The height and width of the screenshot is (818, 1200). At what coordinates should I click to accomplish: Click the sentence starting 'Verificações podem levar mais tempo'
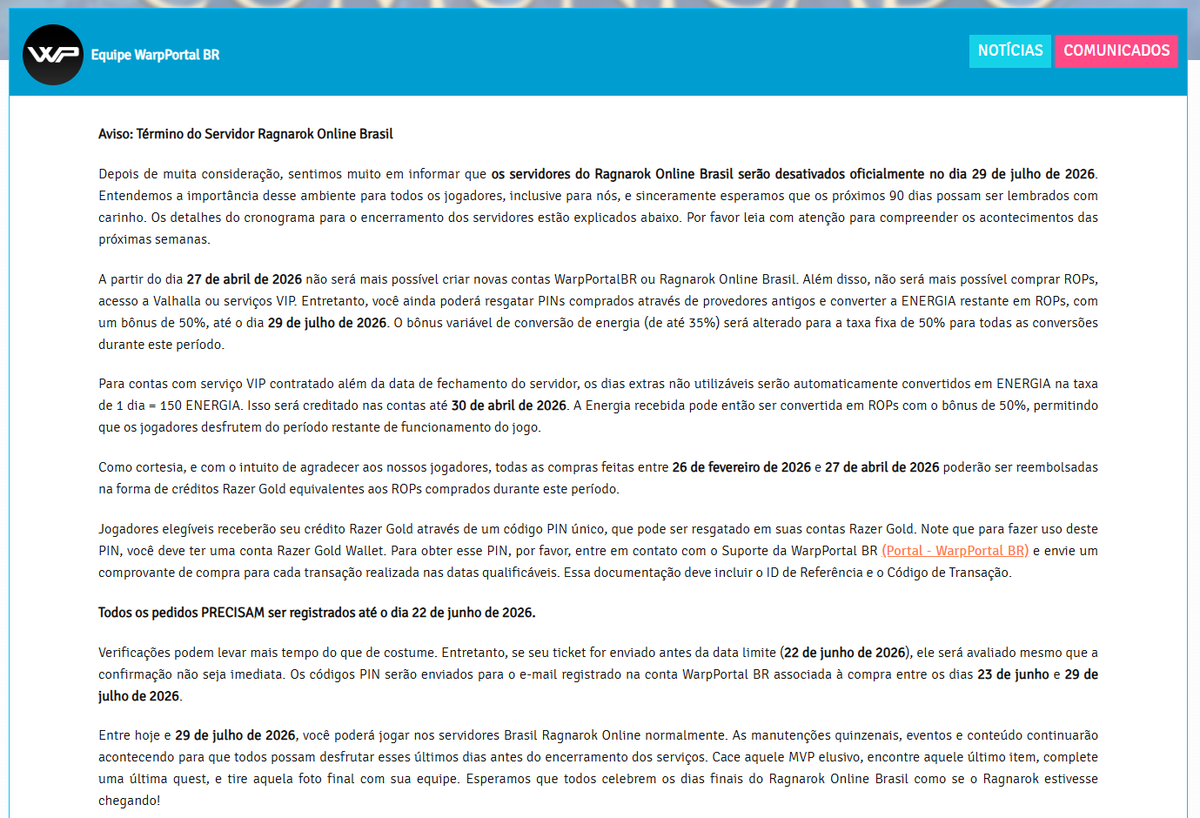(267, 653)
